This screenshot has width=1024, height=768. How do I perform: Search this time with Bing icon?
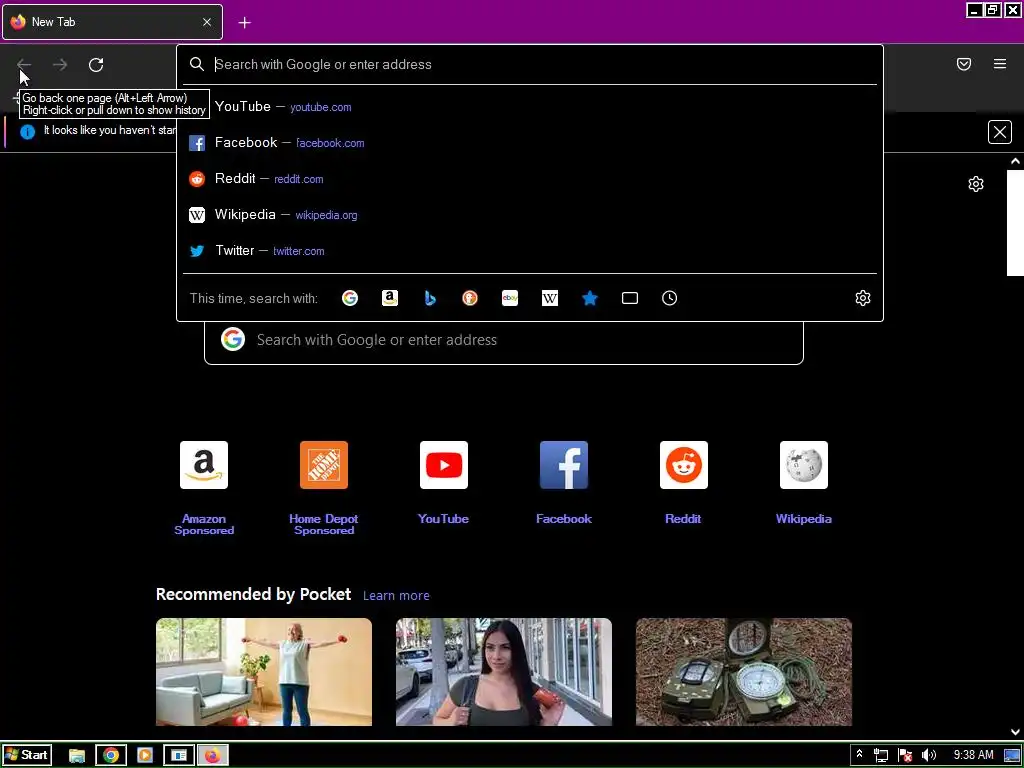430,298
